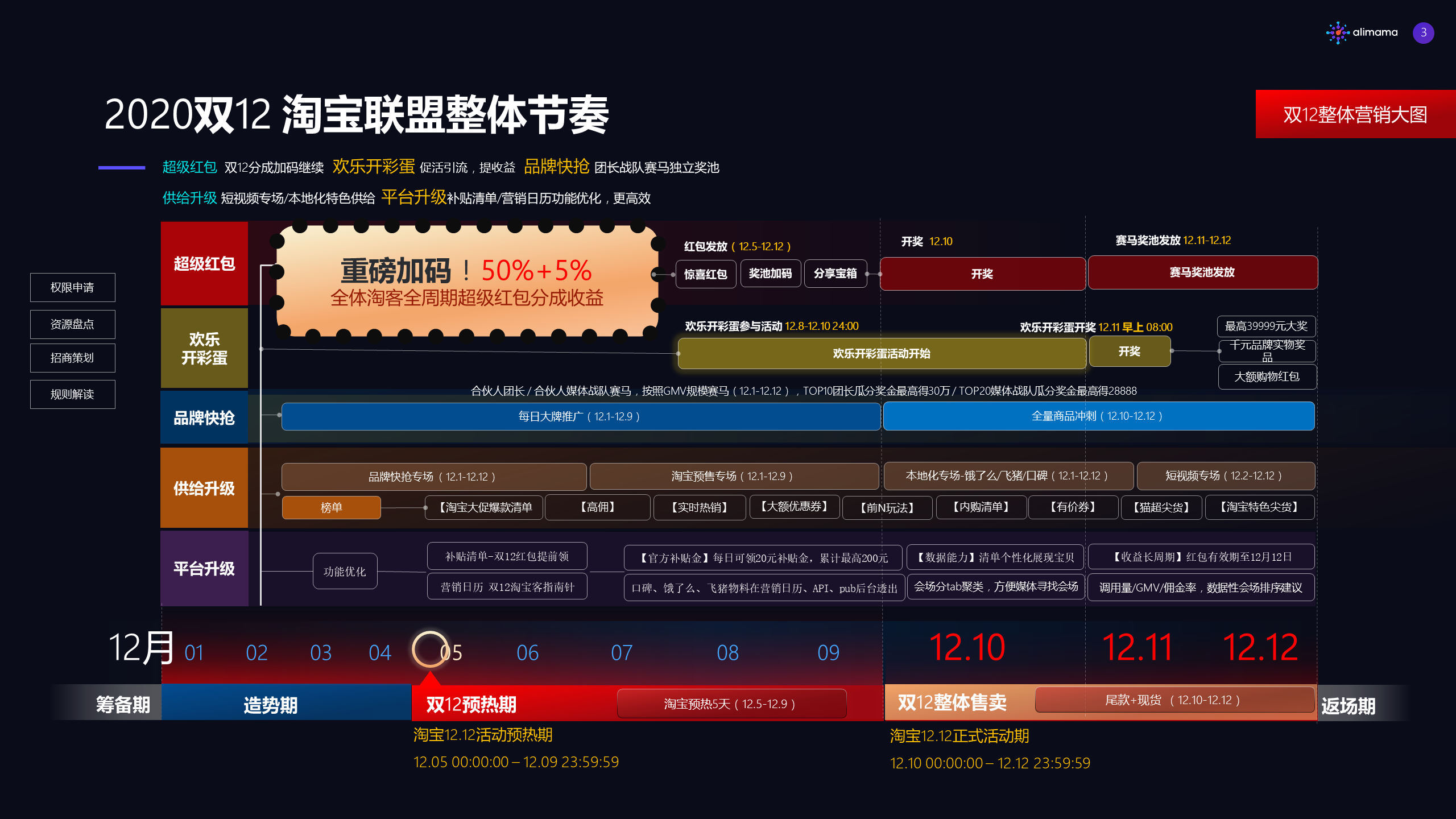
Task: Click the 【淘宝大促爆款清单 box
Action: pyautogui.click(x=485, y=507)
